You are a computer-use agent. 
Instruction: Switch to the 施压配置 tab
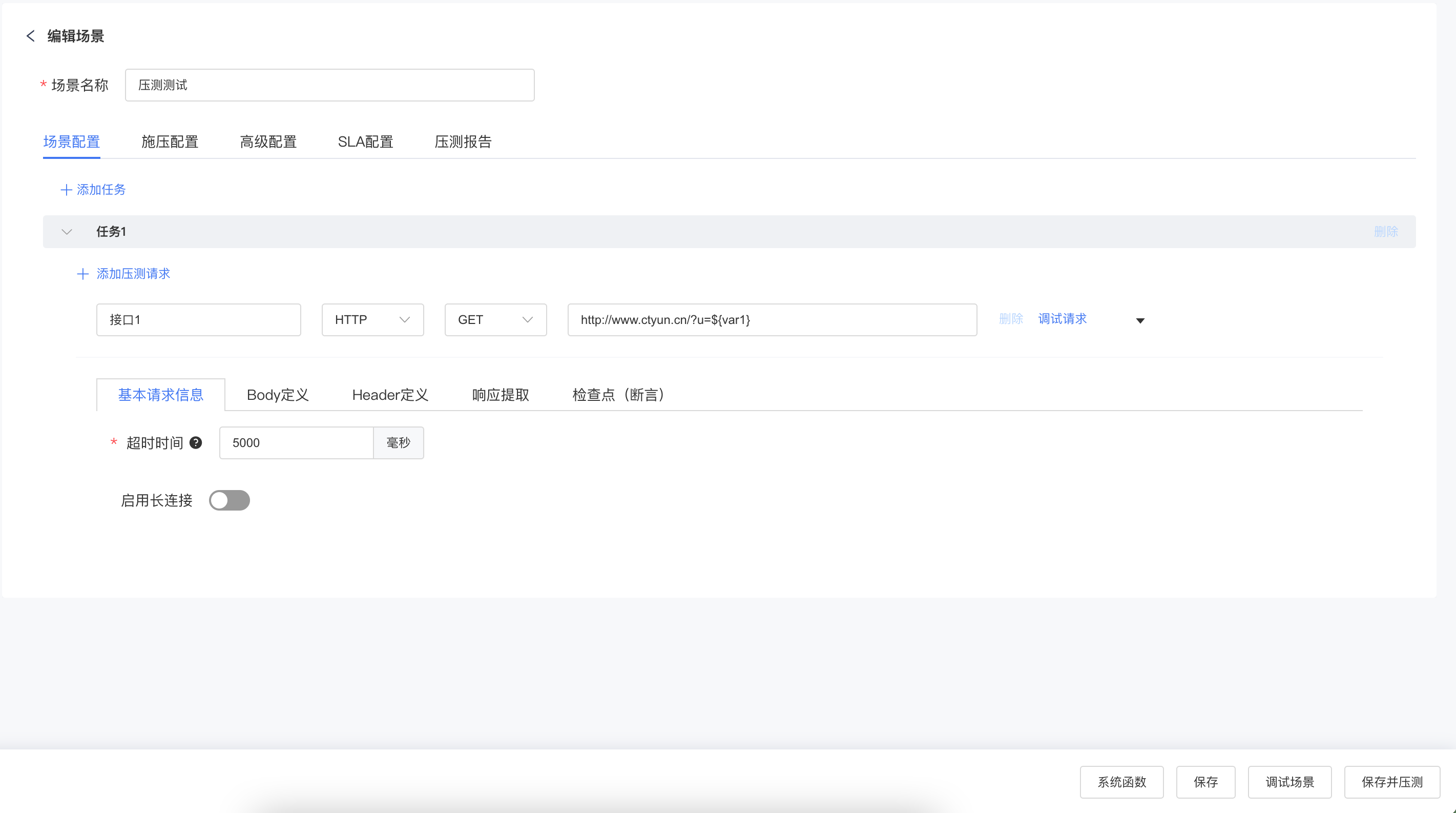(x=170, y=142)
